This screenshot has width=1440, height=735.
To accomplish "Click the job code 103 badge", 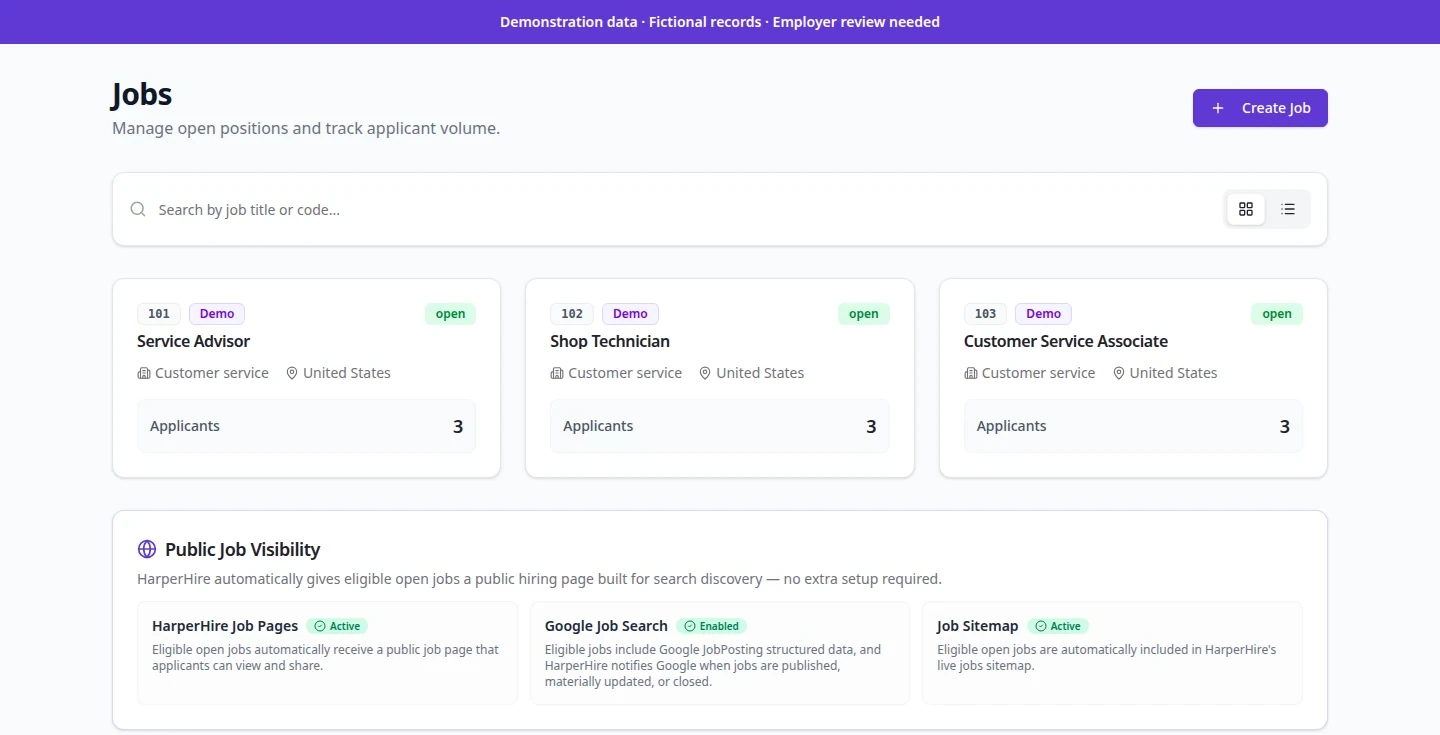I will pos(986,314).
